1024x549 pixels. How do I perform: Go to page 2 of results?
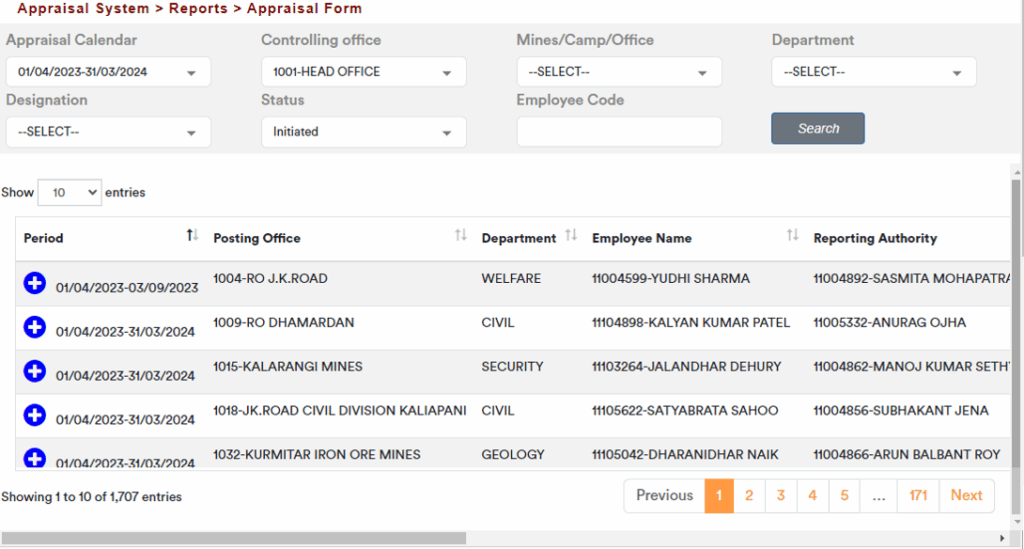pyautogui.click(x=749, y=496)
